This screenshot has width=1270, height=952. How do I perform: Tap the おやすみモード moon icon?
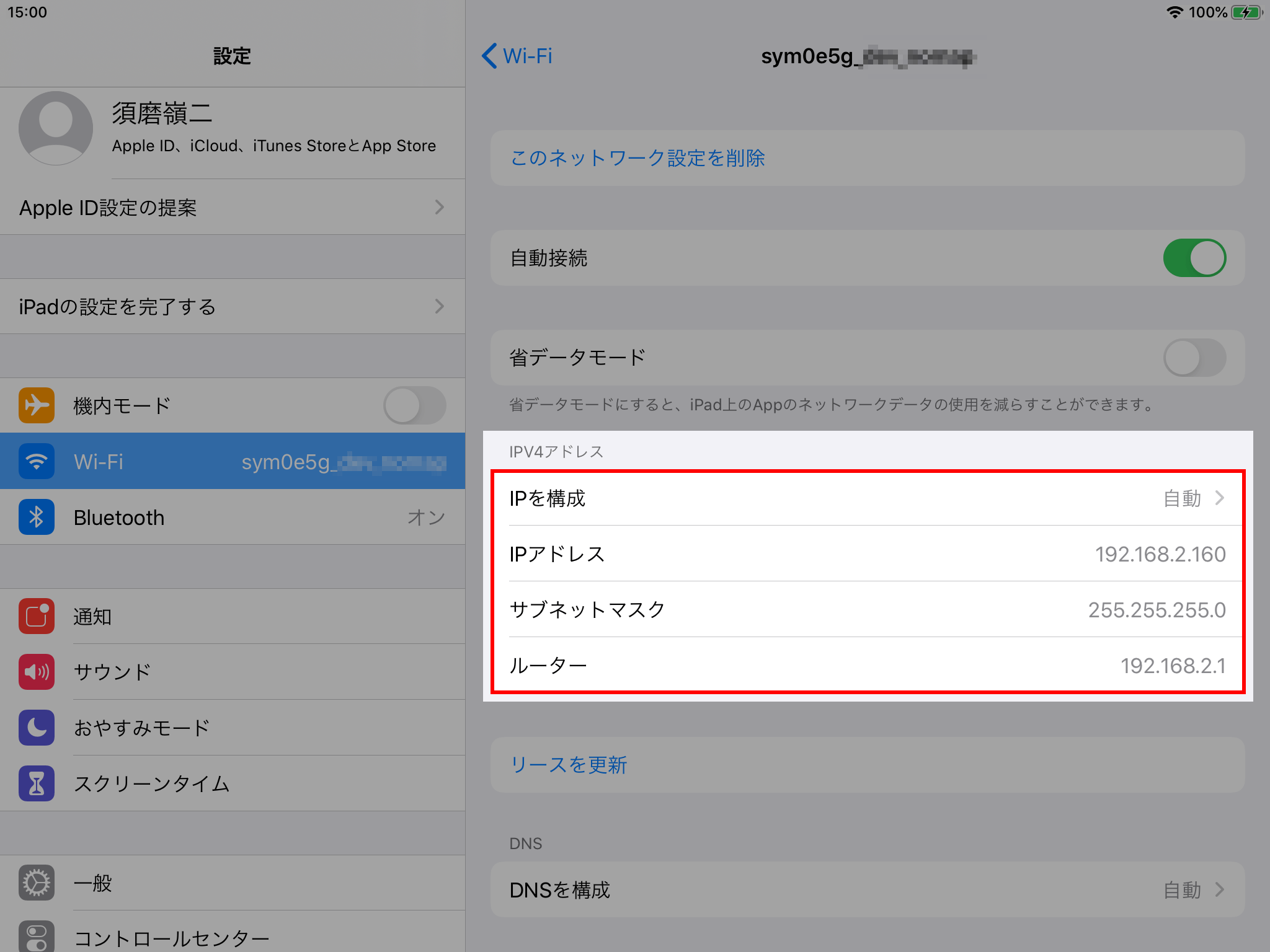(37, 728)
